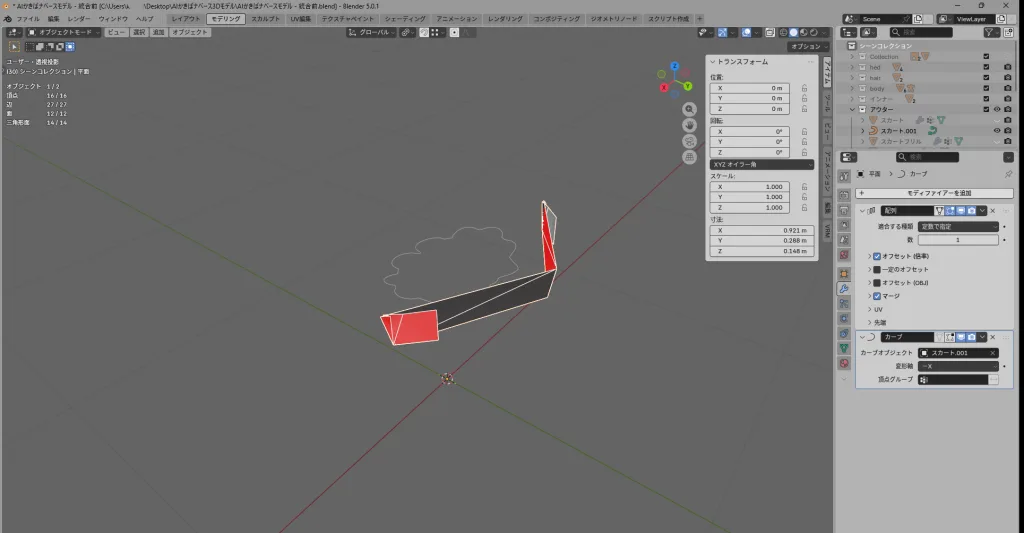Image resolution: width=1024 pixels, height=533 pixels.
Task: Open the modifier wrench properties tab
Action: [844, 288]
